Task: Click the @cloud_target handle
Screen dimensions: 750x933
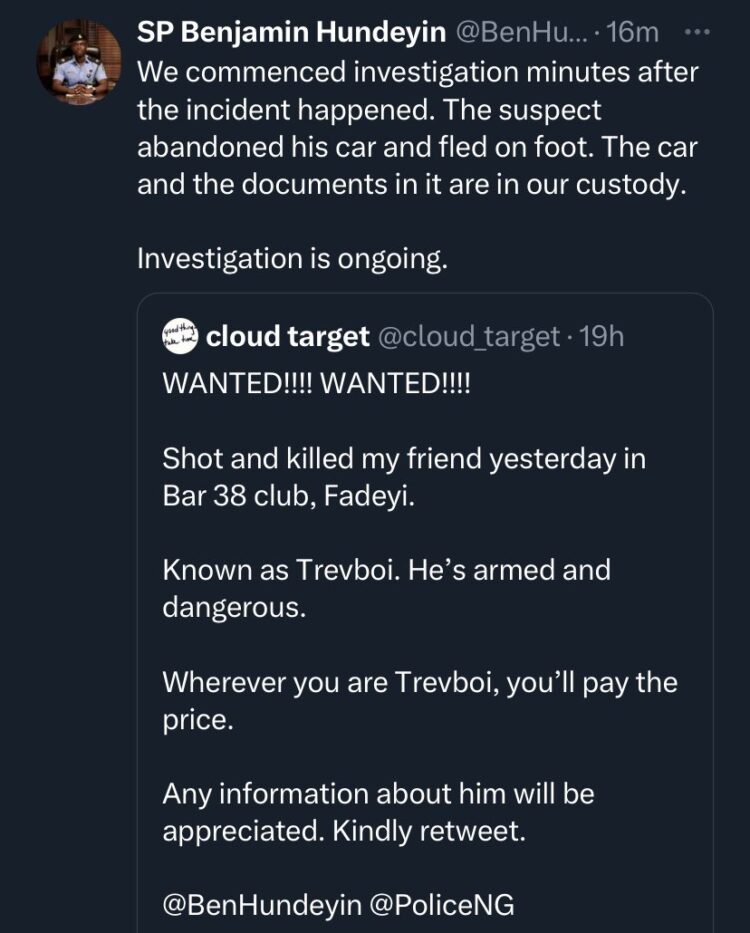Action: [467, 337]
